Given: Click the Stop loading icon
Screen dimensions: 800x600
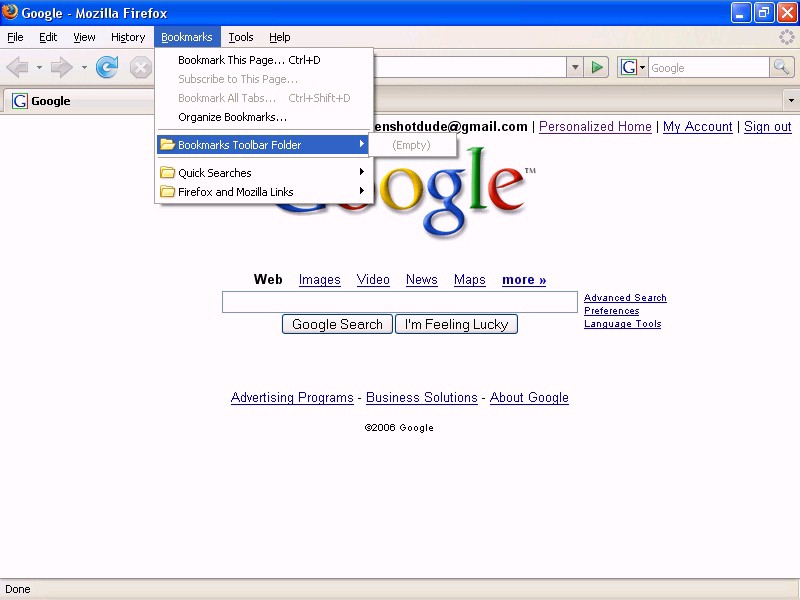Looking at the screenshot, I should (x=140, y=67).
